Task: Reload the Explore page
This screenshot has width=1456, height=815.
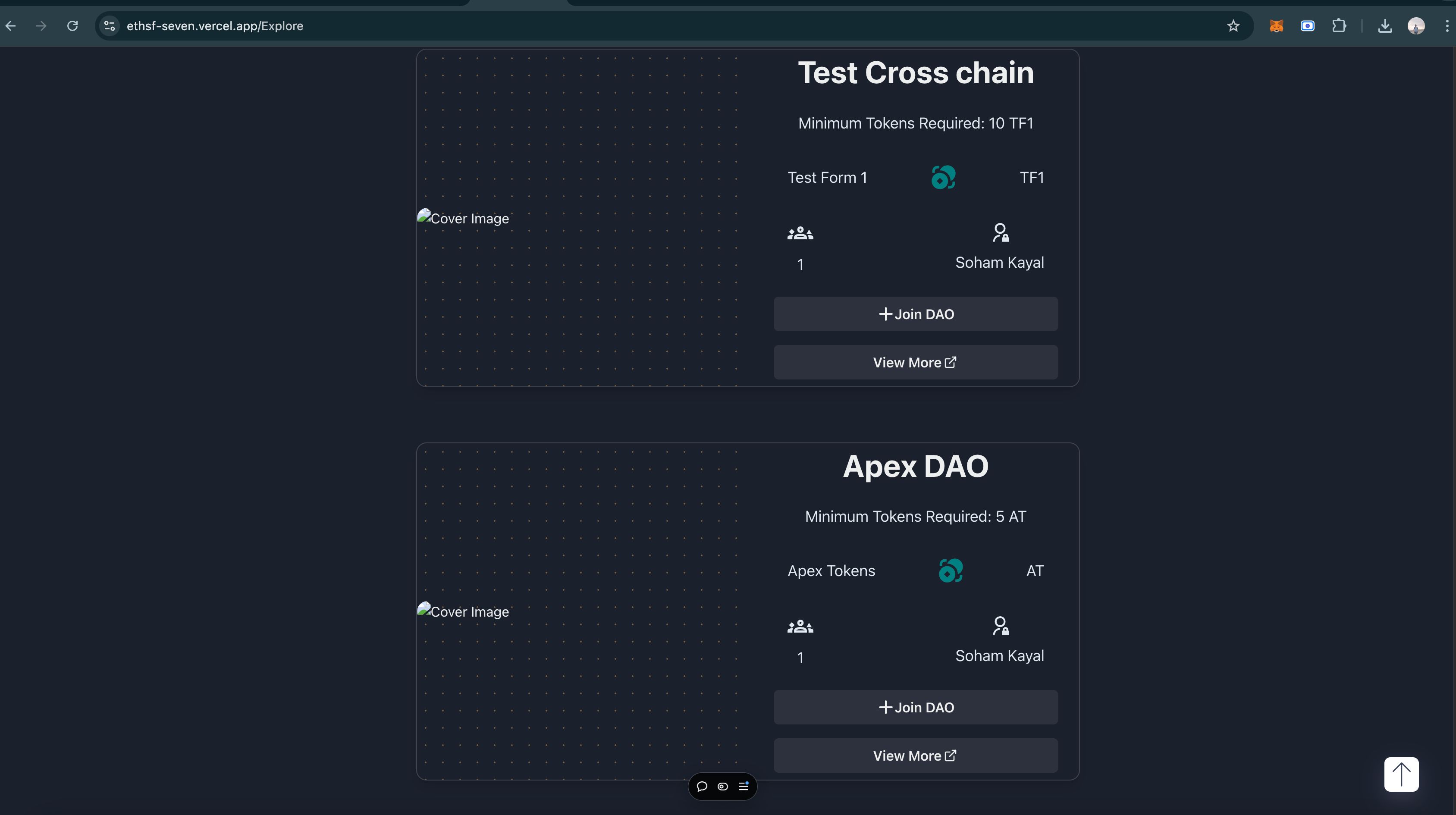Action: pyautogui.click(x=72, y=26)
